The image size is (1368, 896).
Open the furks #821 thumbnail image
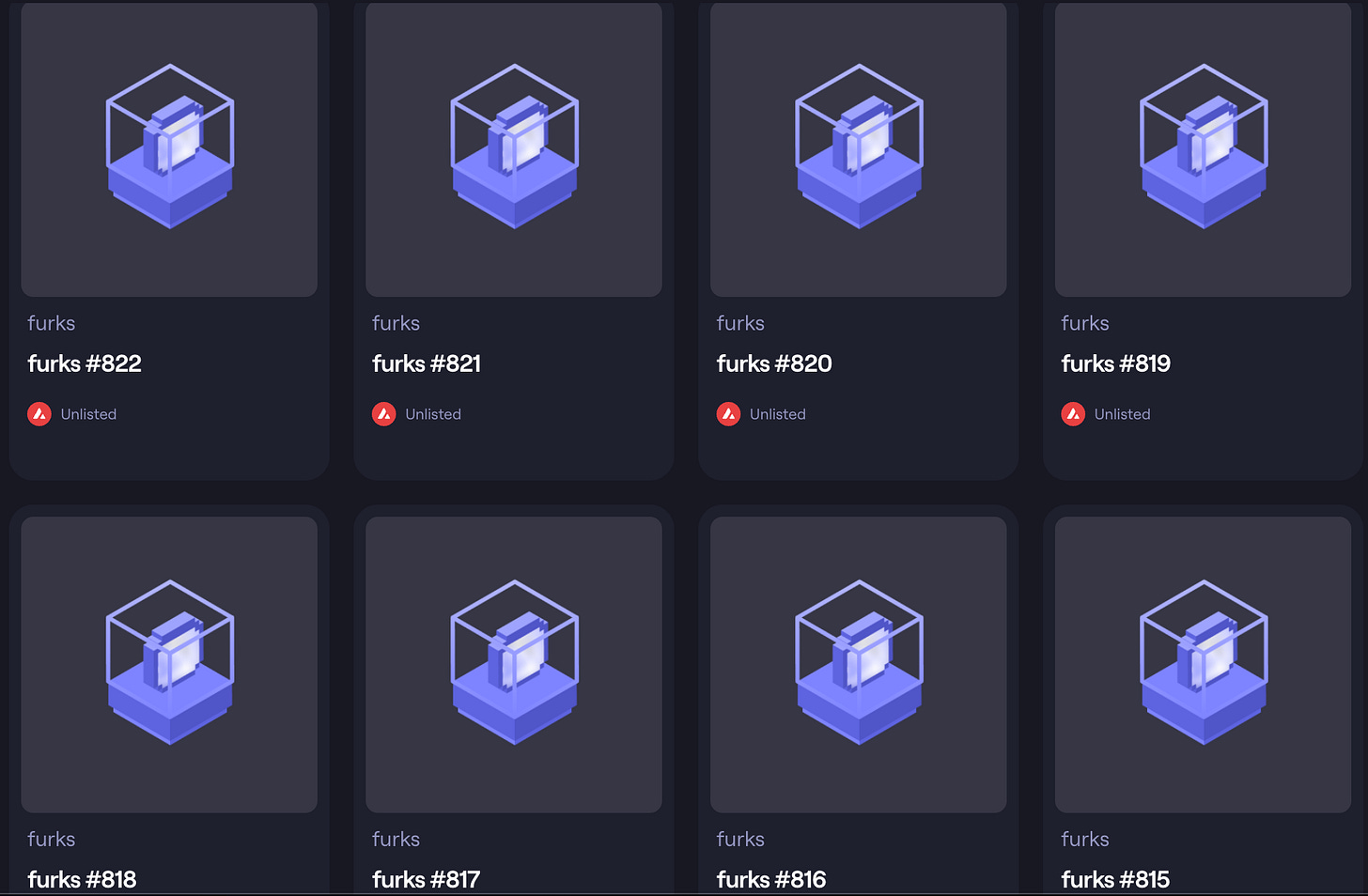(x=514, y=148)
